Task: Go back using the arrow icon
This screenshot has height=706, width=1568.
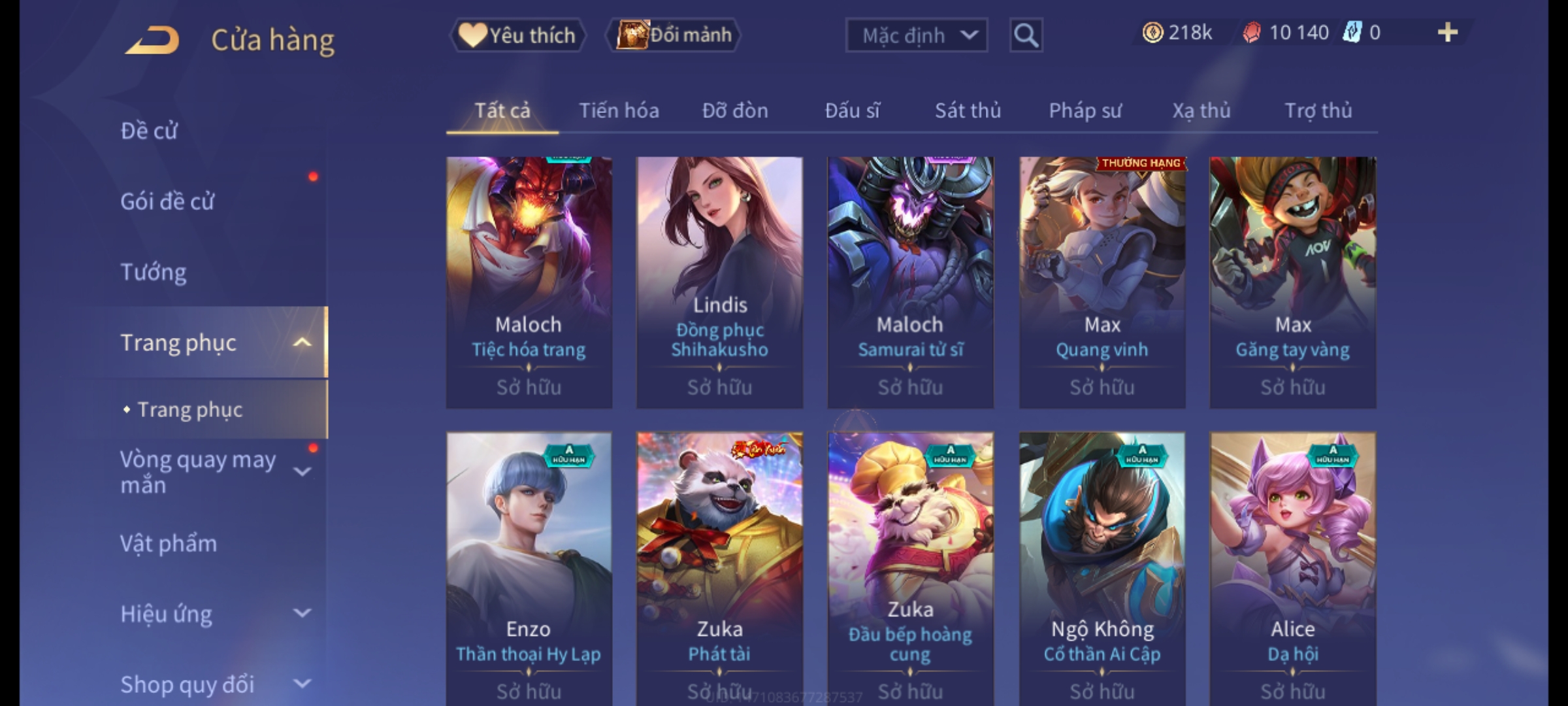Action: pyautogui.click(x=152, y=40)
